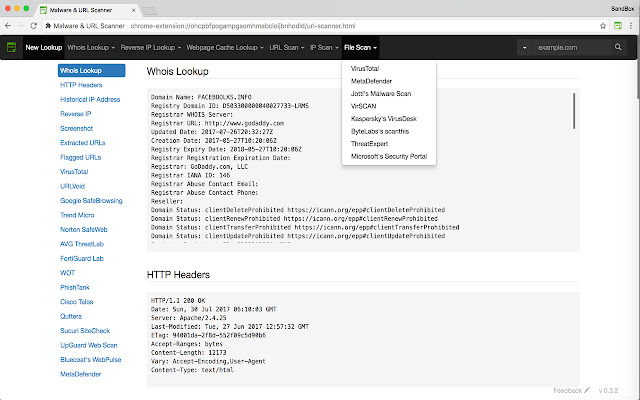Reload the page with the refresh icon
Image resolution: width=640 pixels, height=400 pixels.
(x=33, y=26)
